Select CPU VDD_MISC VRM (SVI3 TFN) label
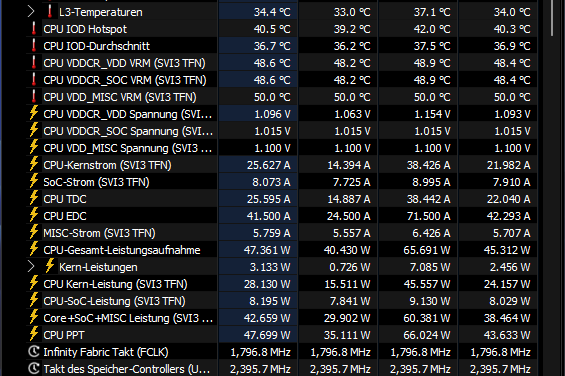This screenshot has width=565, height=376. coord(120,97)
